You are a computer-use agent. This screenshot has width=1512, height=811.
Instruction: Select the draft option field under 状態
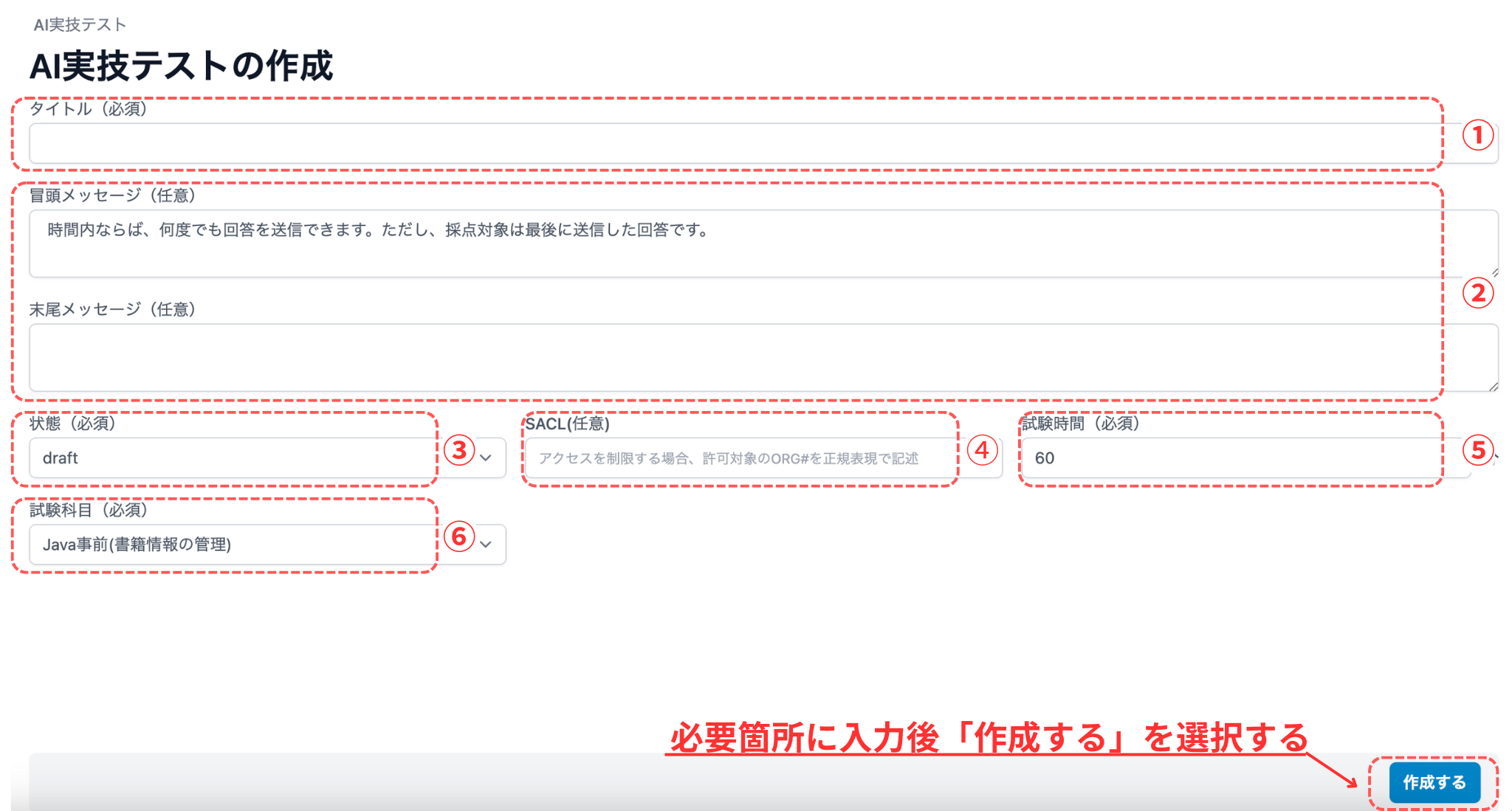[221, 458]
